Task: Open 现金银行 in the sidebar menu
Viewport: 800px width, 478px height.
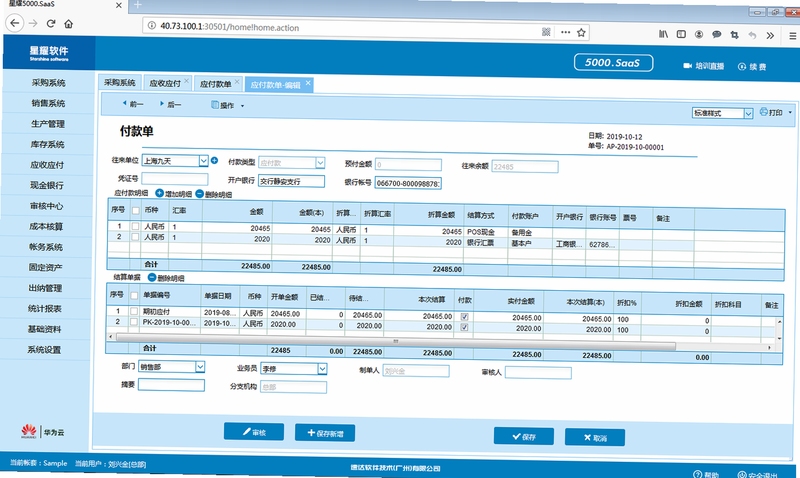Action: tap(47, 185)
